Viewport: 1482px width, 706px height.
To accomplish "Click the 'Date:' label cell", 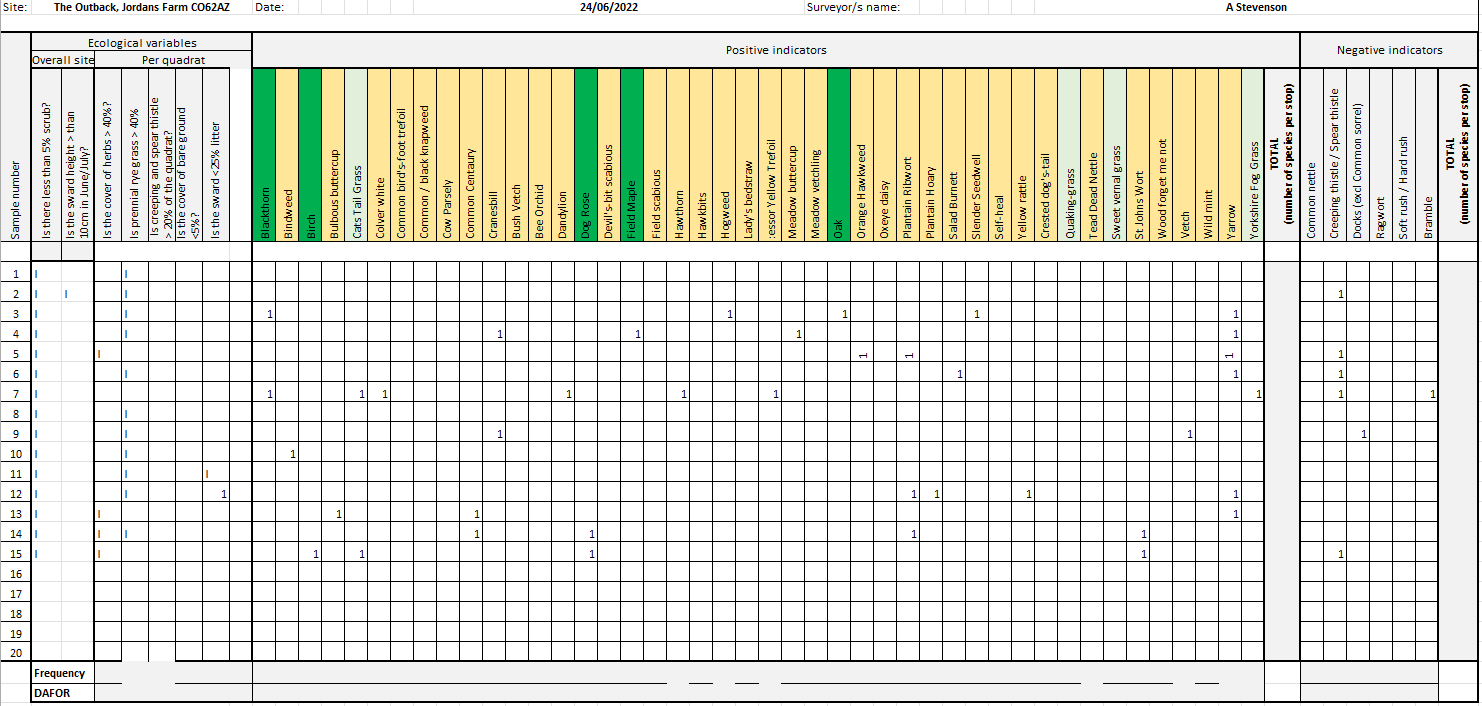I will click(270, 7).
